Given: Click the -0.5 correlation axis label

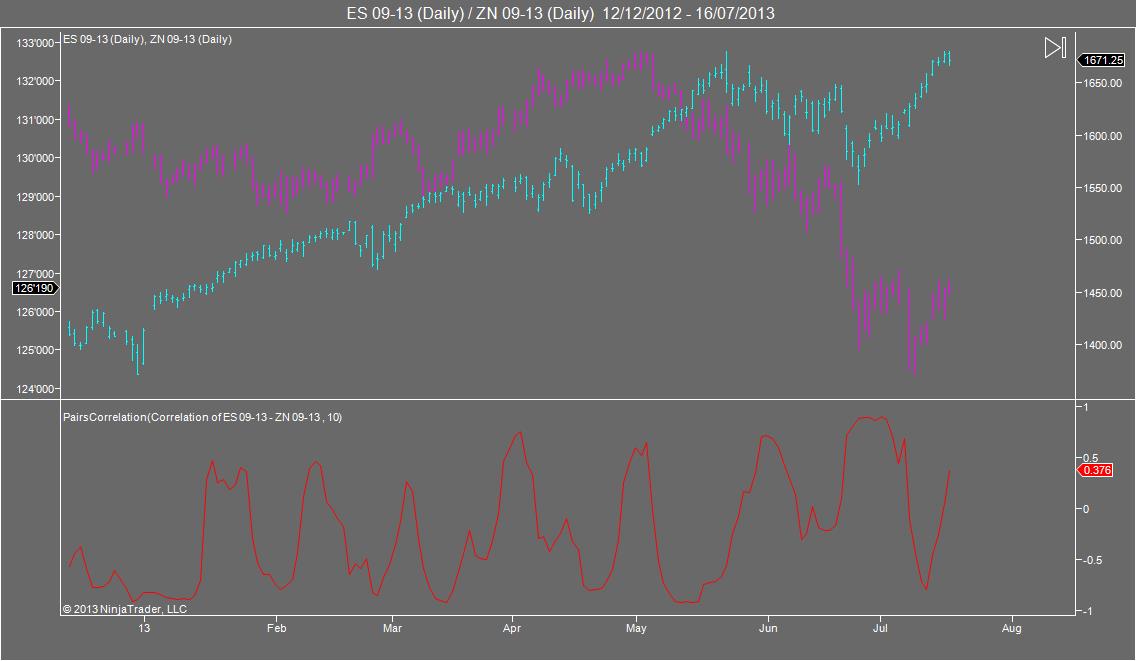Looking at the screenshot, I should coord(1092,560).
